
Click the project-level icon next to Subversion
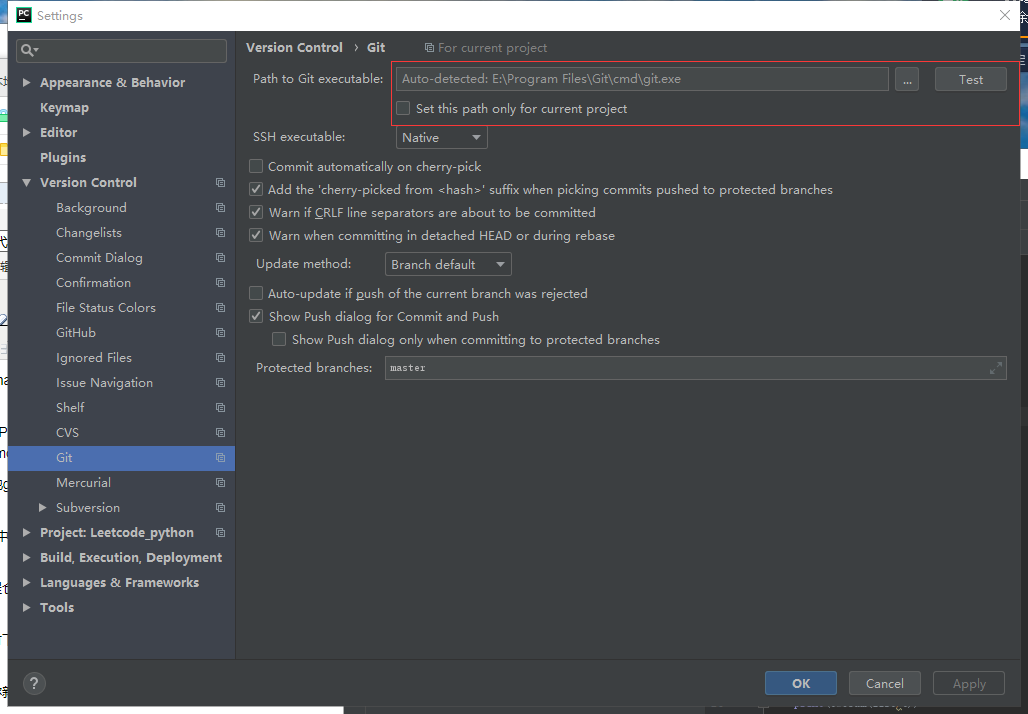[220, 508]
